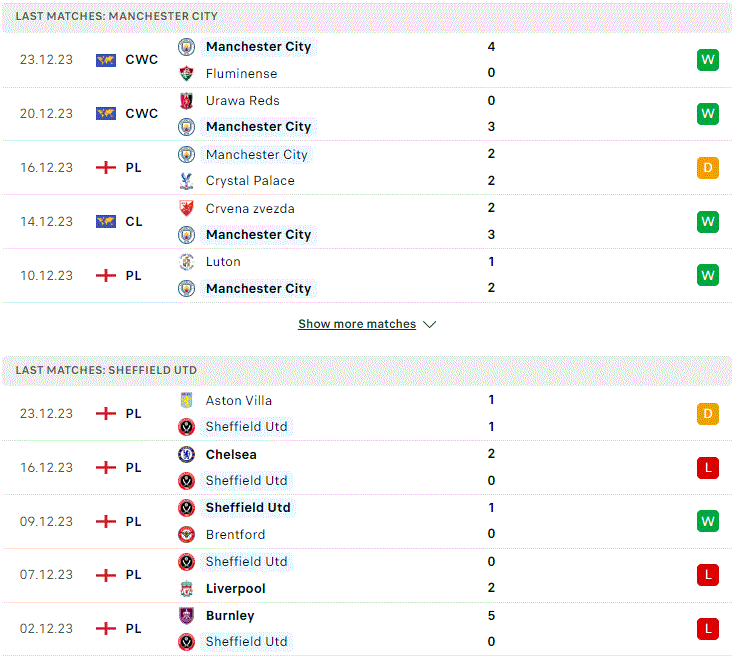Click the Fluminense club crest icon
The width and height of the screenshot is (743, 657).
coord(187,73)
